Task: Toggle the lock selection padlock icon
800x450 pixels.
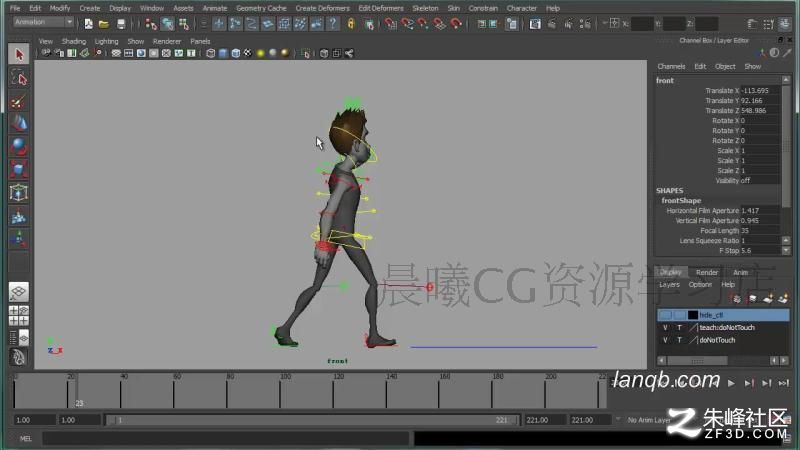Action: (x=351, y=23)
